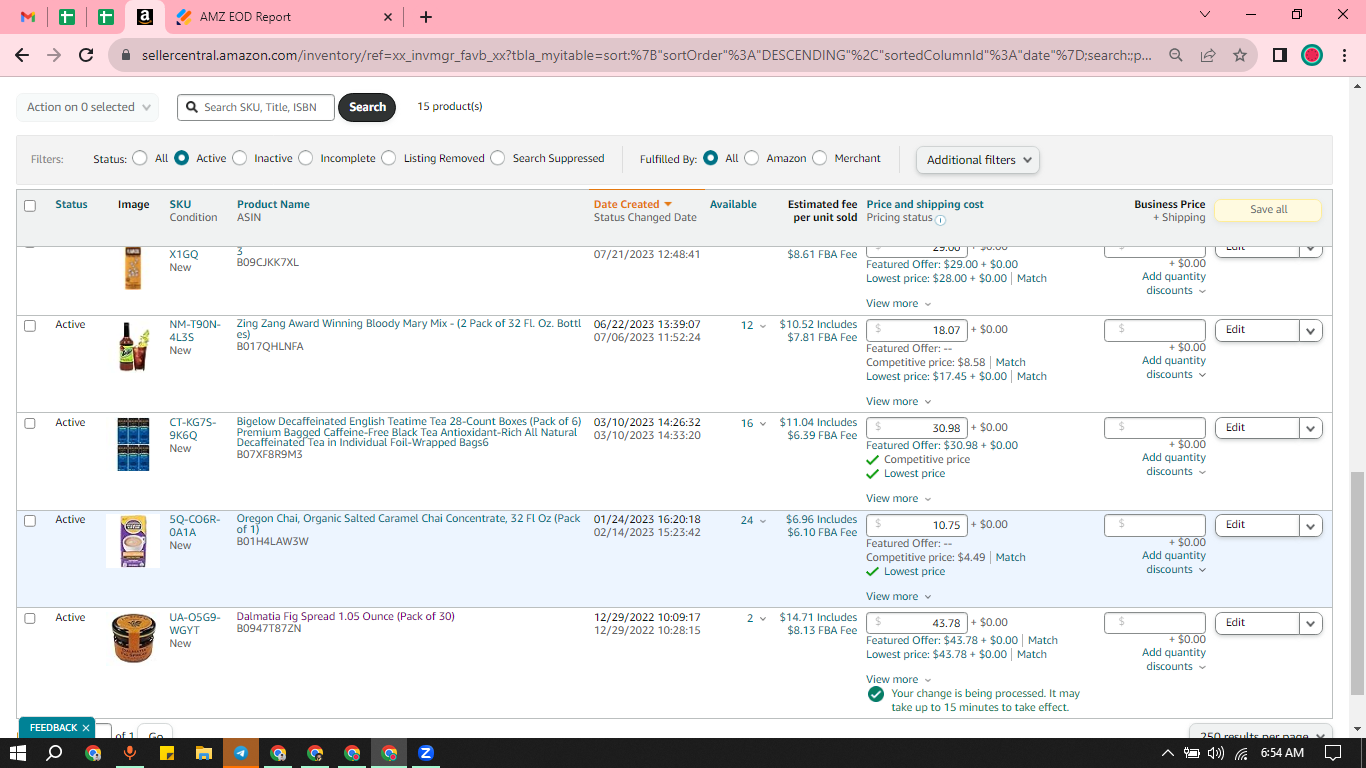Switch to Zoom on the taskbar
This screenshot has height=768, width=1366.
tap(426, 753)
